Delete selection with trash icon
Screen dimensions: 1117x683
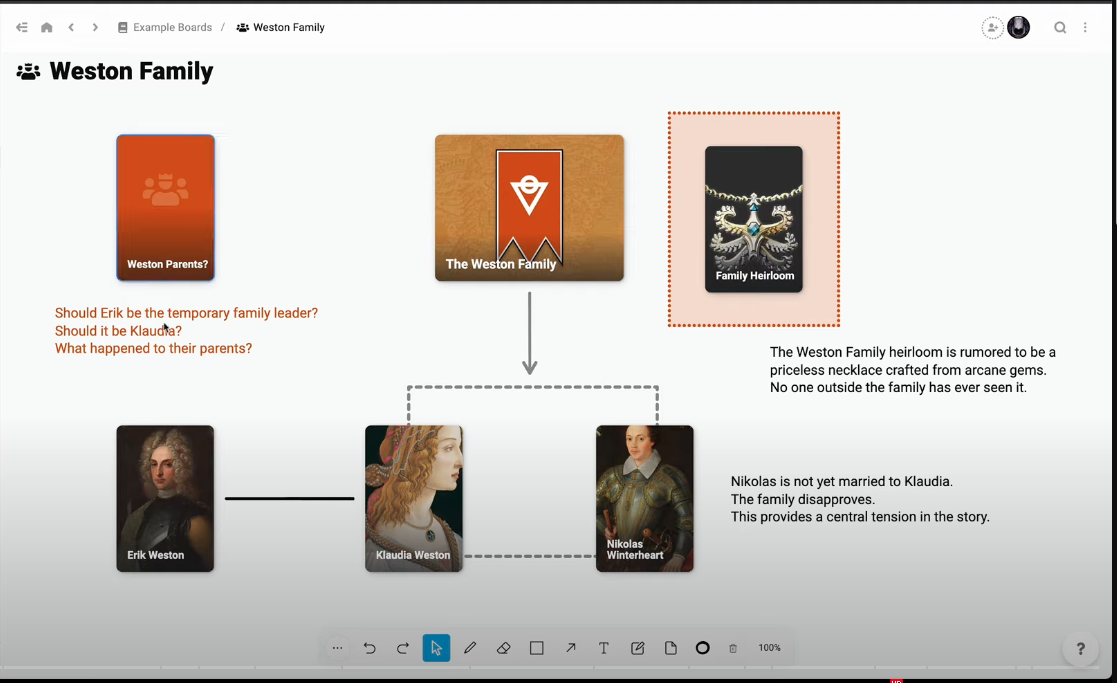[733, 648]
